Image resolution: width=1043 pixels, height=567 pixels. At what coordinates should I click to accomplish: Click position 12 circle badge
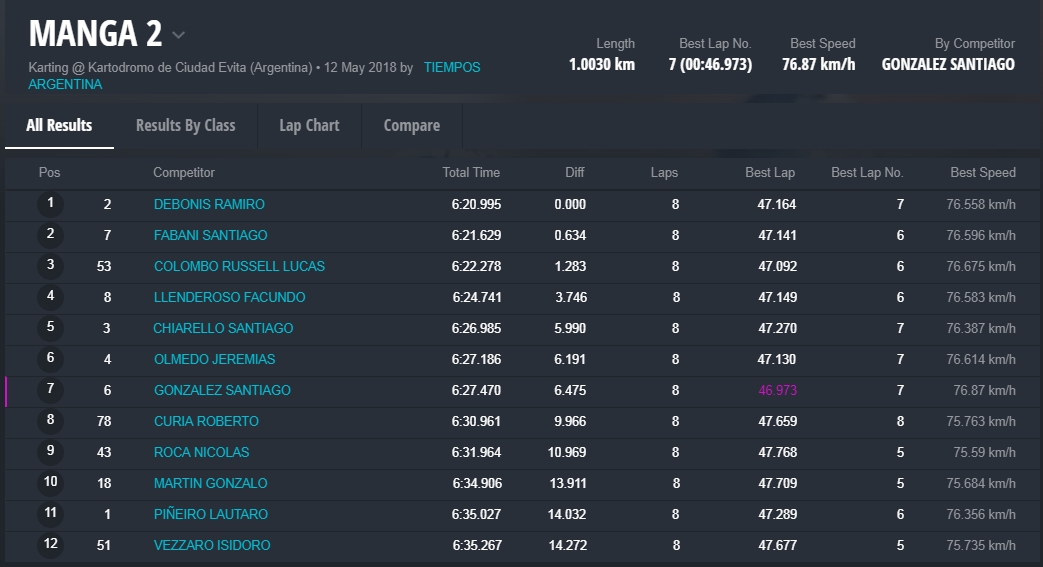[50, 545]
